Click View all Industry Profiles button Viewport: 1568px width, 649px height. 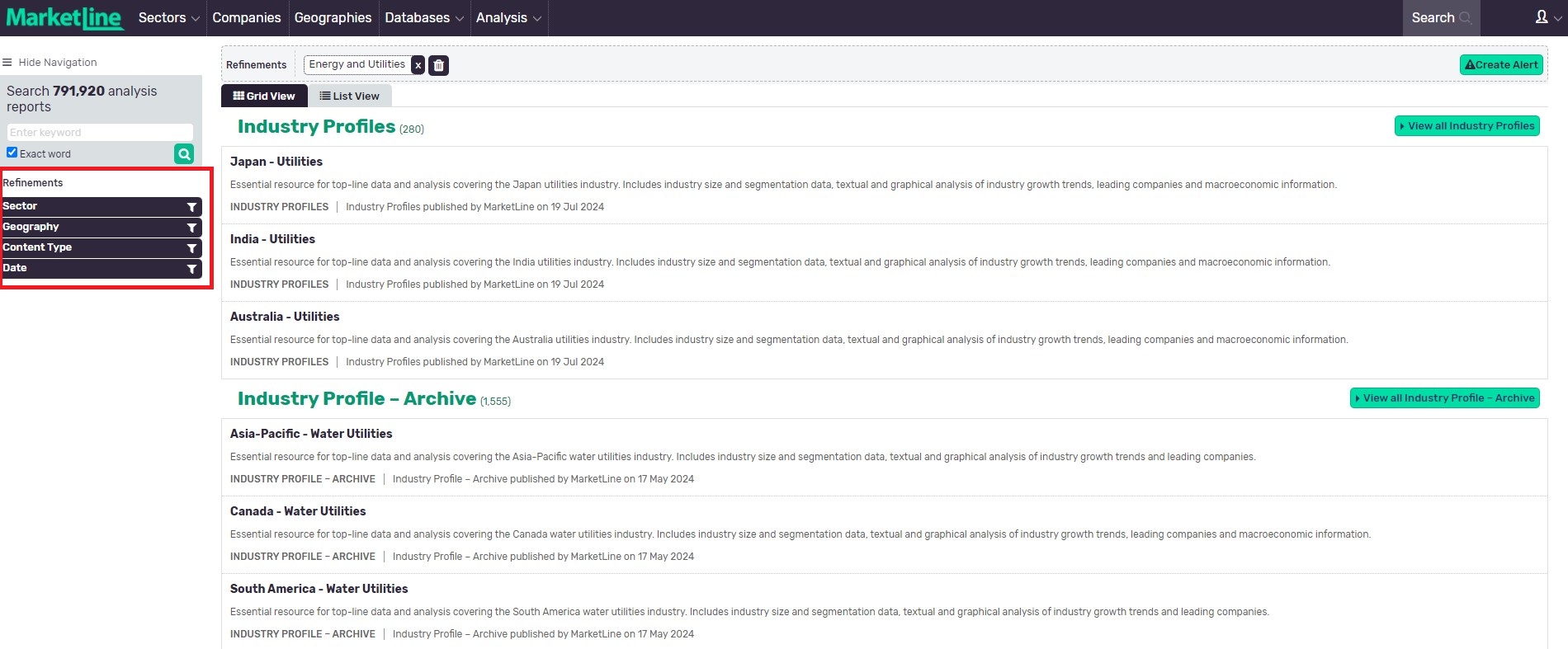coord(1466,126)
